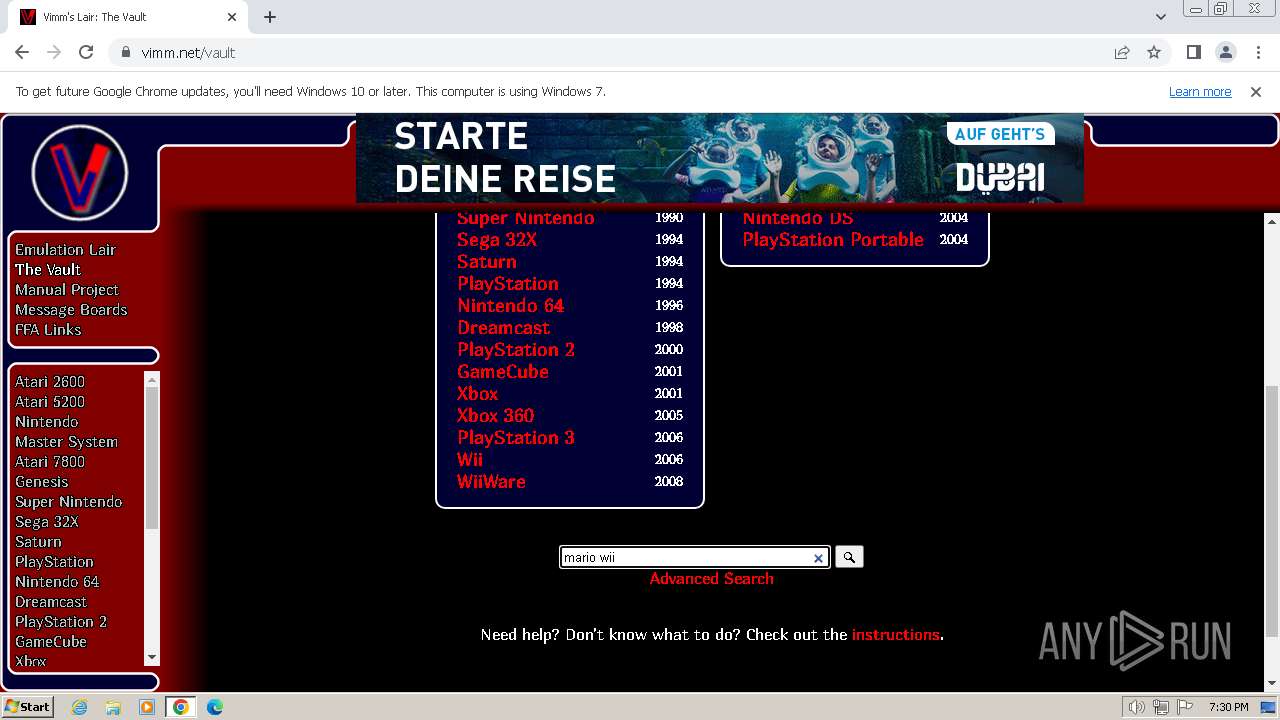Click the Windows Start button
Viewport: 1280px width, 720px height.
(x=28, y=707)
